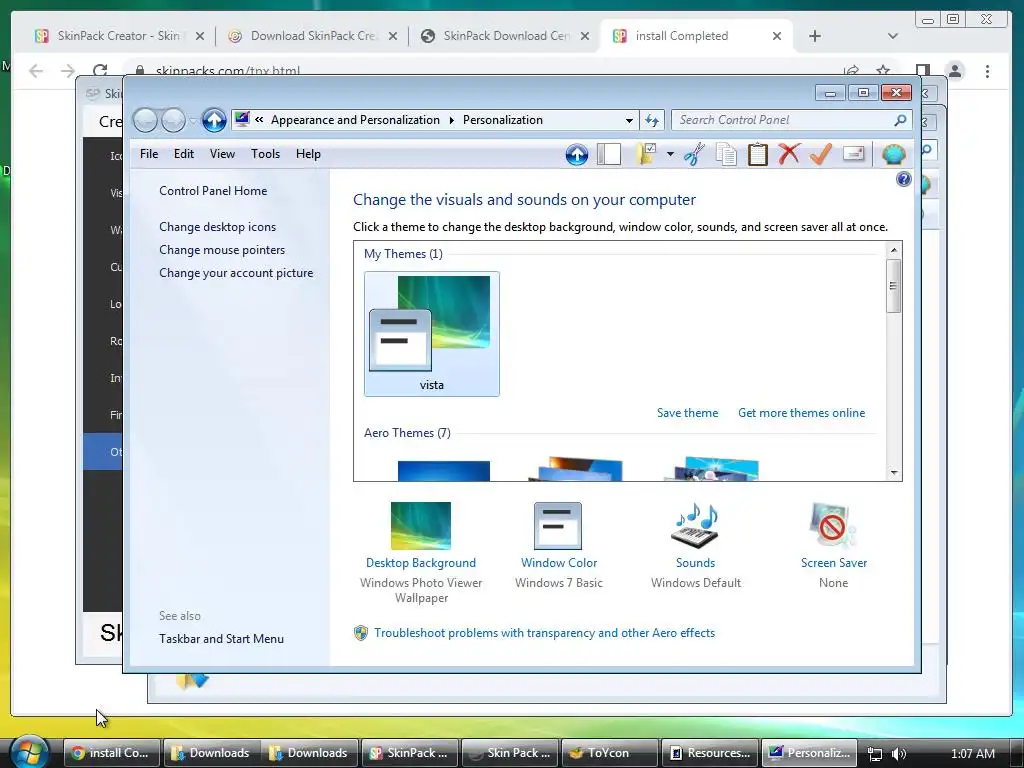Switch to ToYcon taskbar button
The image size is (1024, 768).
click(609, 753)
